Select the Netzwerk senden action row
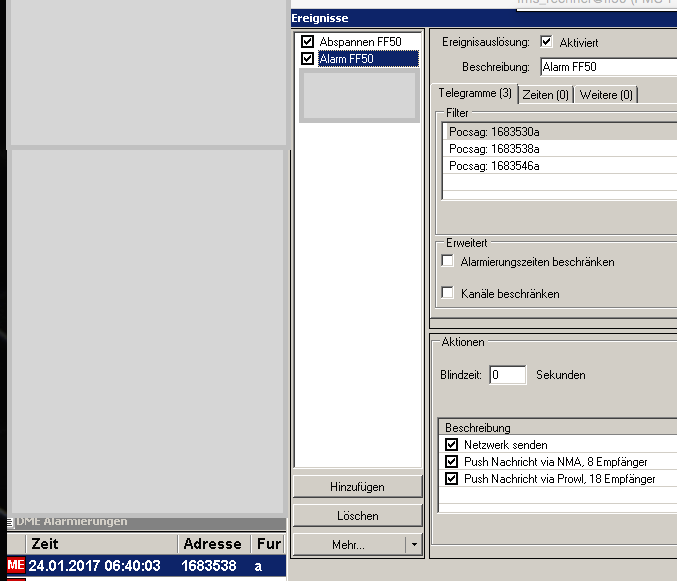Image resolution: width=677 pixels, height=581 pixels. [x=558, y=445]
